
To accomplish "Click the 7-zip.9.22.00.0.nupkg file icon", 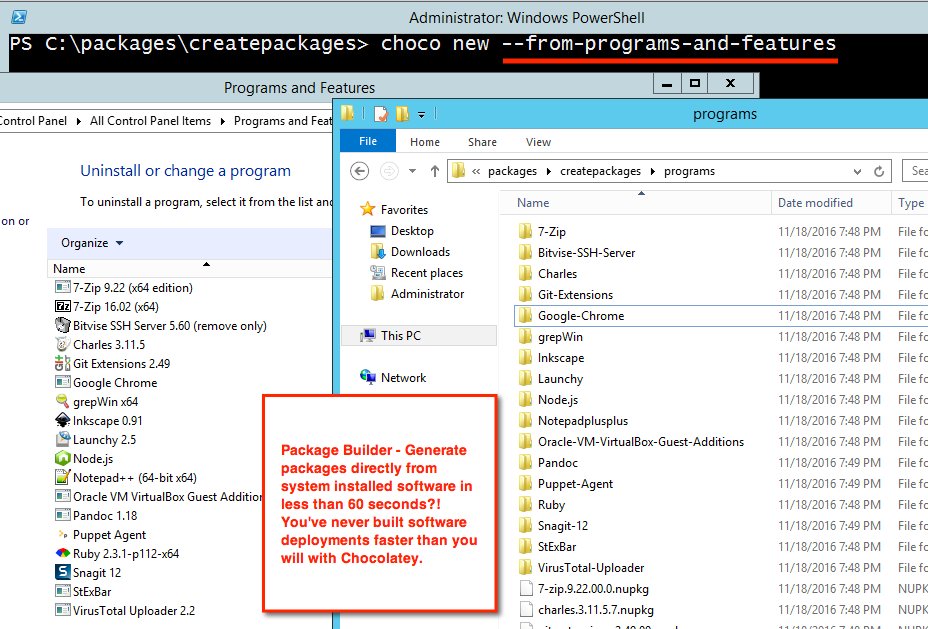I will [x=526, y=589].
